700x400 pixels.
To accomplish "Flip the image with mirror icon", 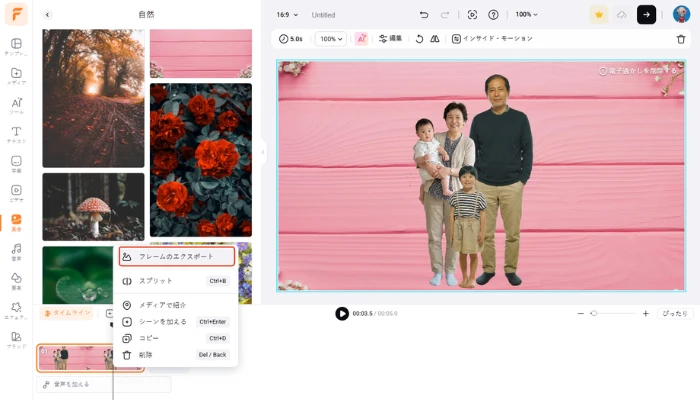I will (434, 39).
